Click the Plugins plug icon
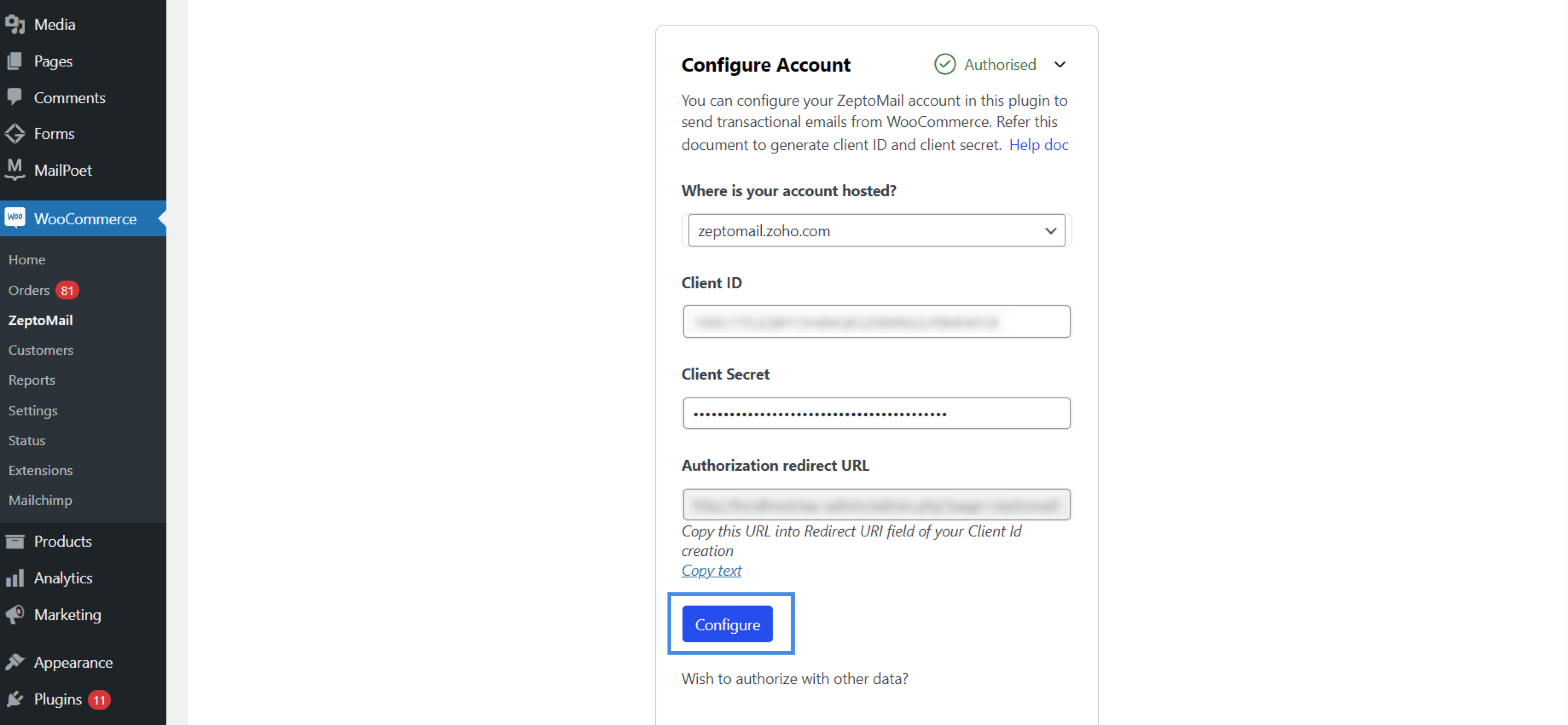The image size is (1568, 725). click(15, 699)
